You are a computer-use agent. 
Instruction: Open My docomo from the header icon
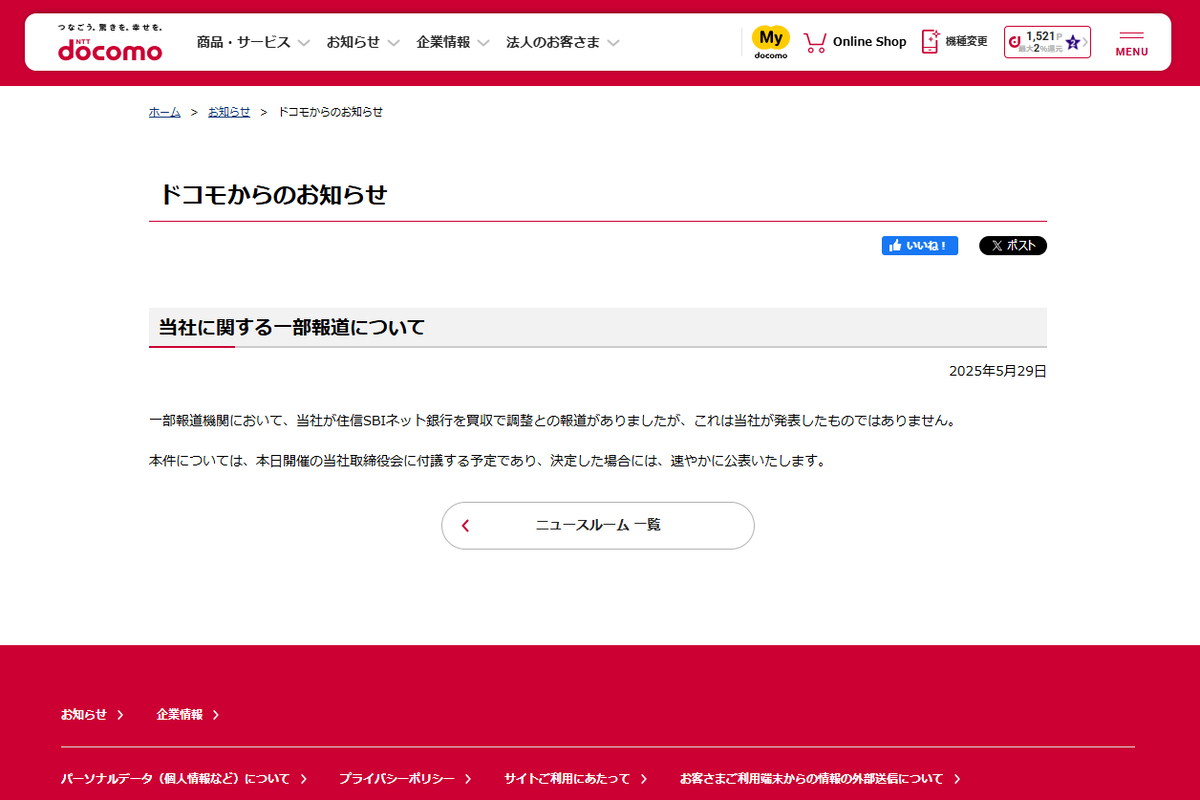point(769,41)
